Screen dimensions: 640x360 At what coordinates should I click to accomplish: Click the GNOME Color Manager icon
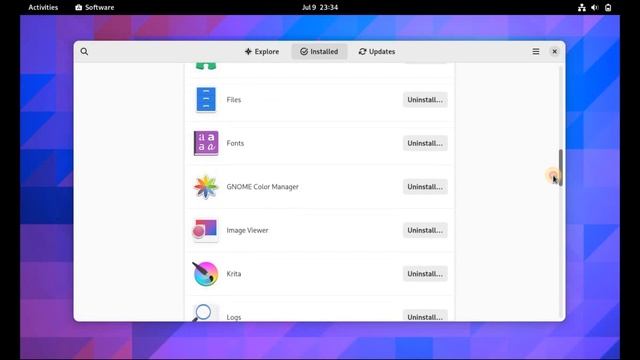pos(206,187)
